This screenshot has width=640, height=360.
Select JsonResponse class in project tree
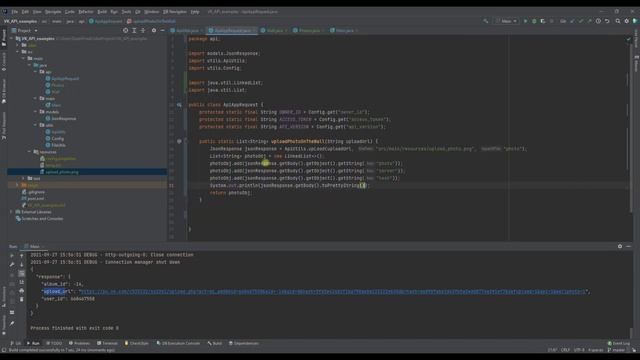pos(61,118)
